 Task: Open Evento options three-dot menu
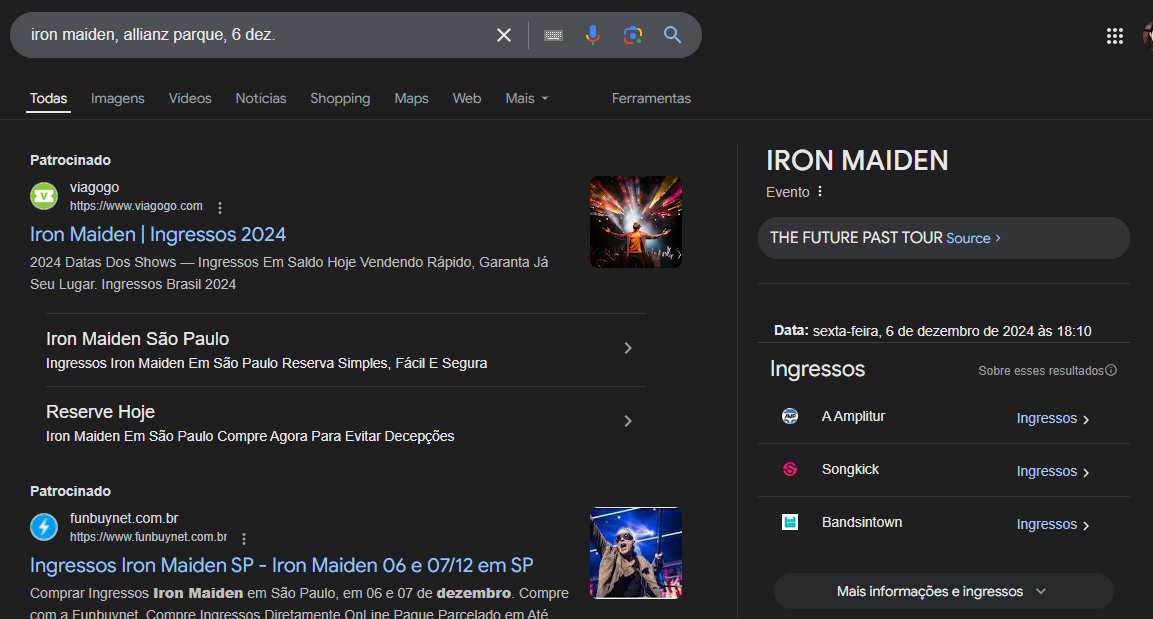coord(820,191)
